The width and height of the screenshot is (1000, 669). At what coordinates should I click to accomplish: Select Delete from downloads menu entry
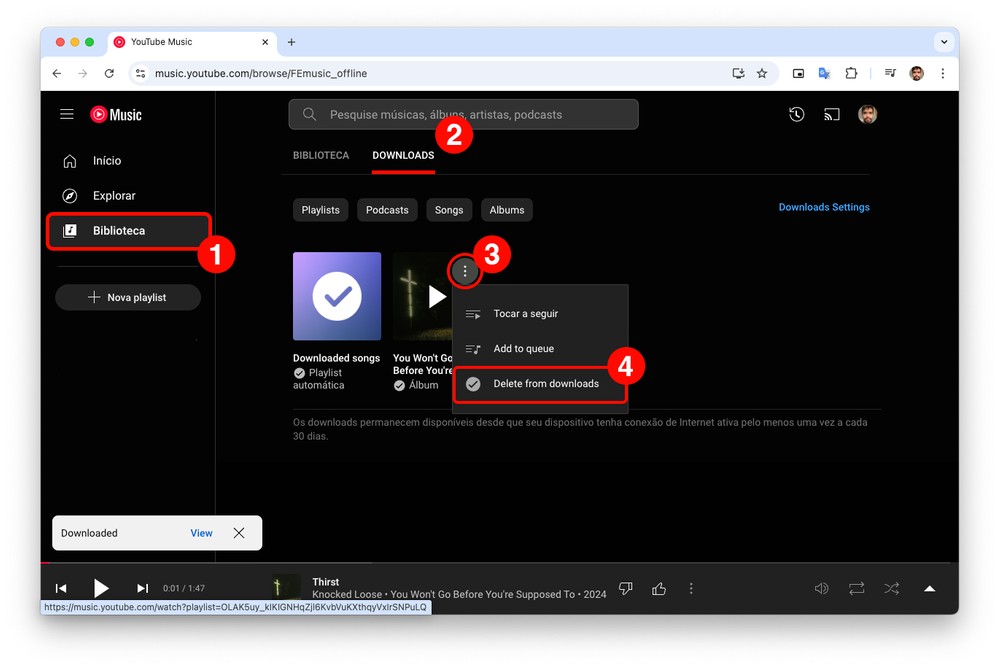coord(545,384)
